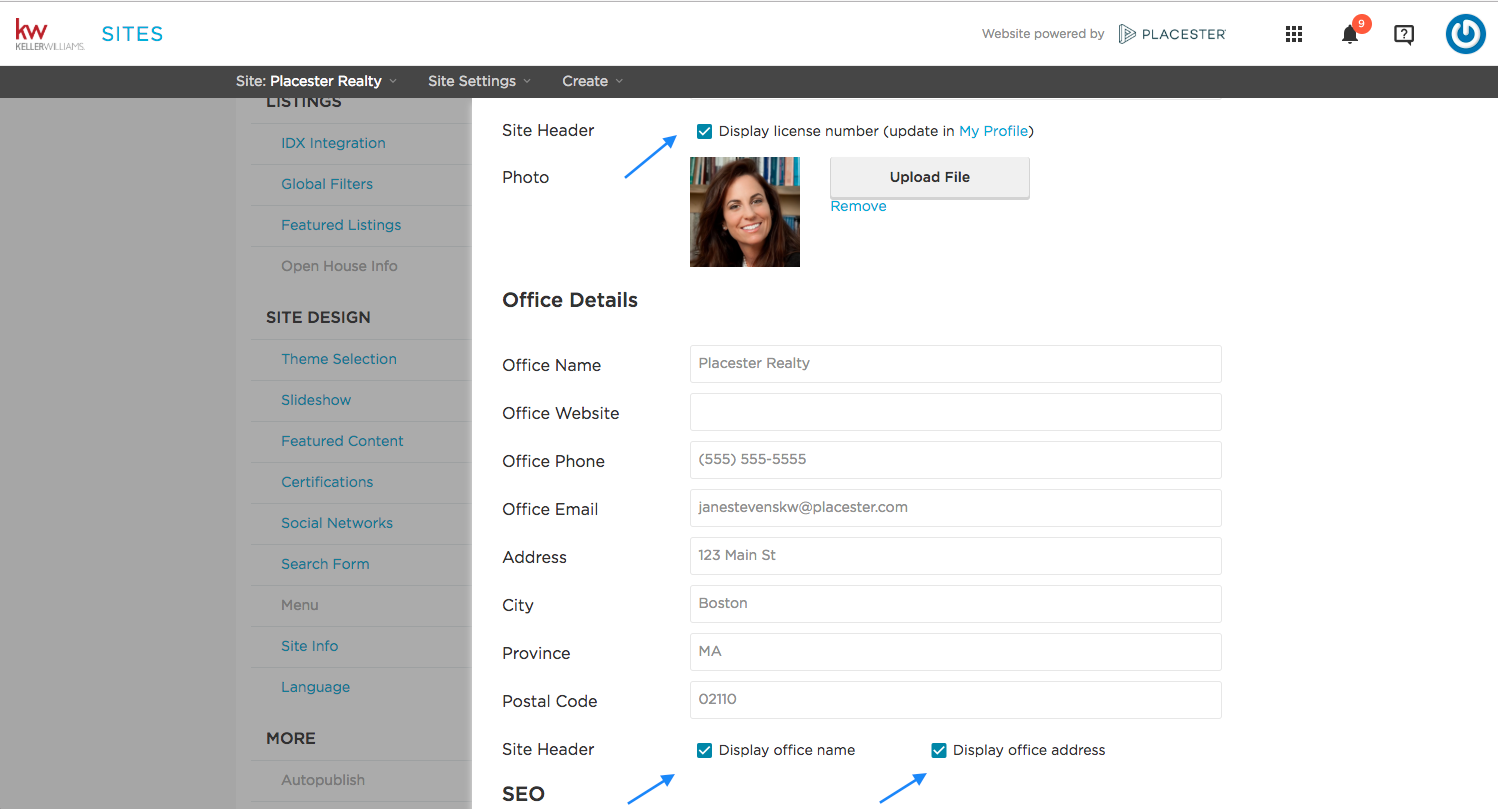This screenshot has width=1498, height=809.
Task: Click the Address field with 123 Main St
Action: point(956,556)
